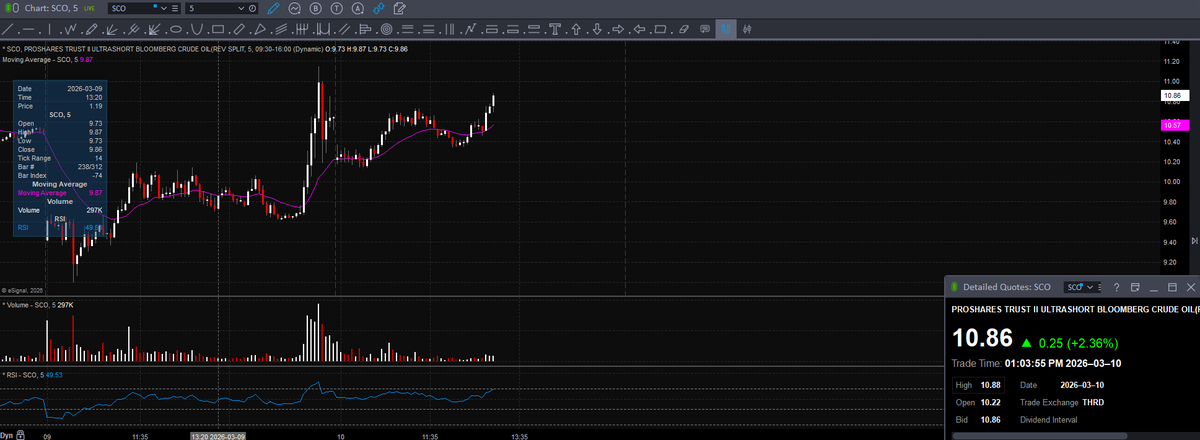Open the help icon in Detailed Quotes window
The height and width of the screenshot is (440, 1200).
[1116, 287]
